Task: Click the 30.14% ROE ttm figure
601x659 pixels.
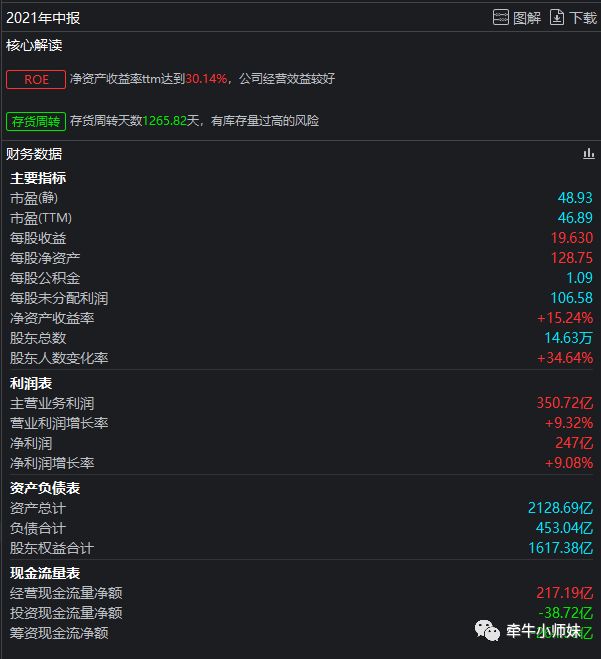Action: tap(206, 79)
